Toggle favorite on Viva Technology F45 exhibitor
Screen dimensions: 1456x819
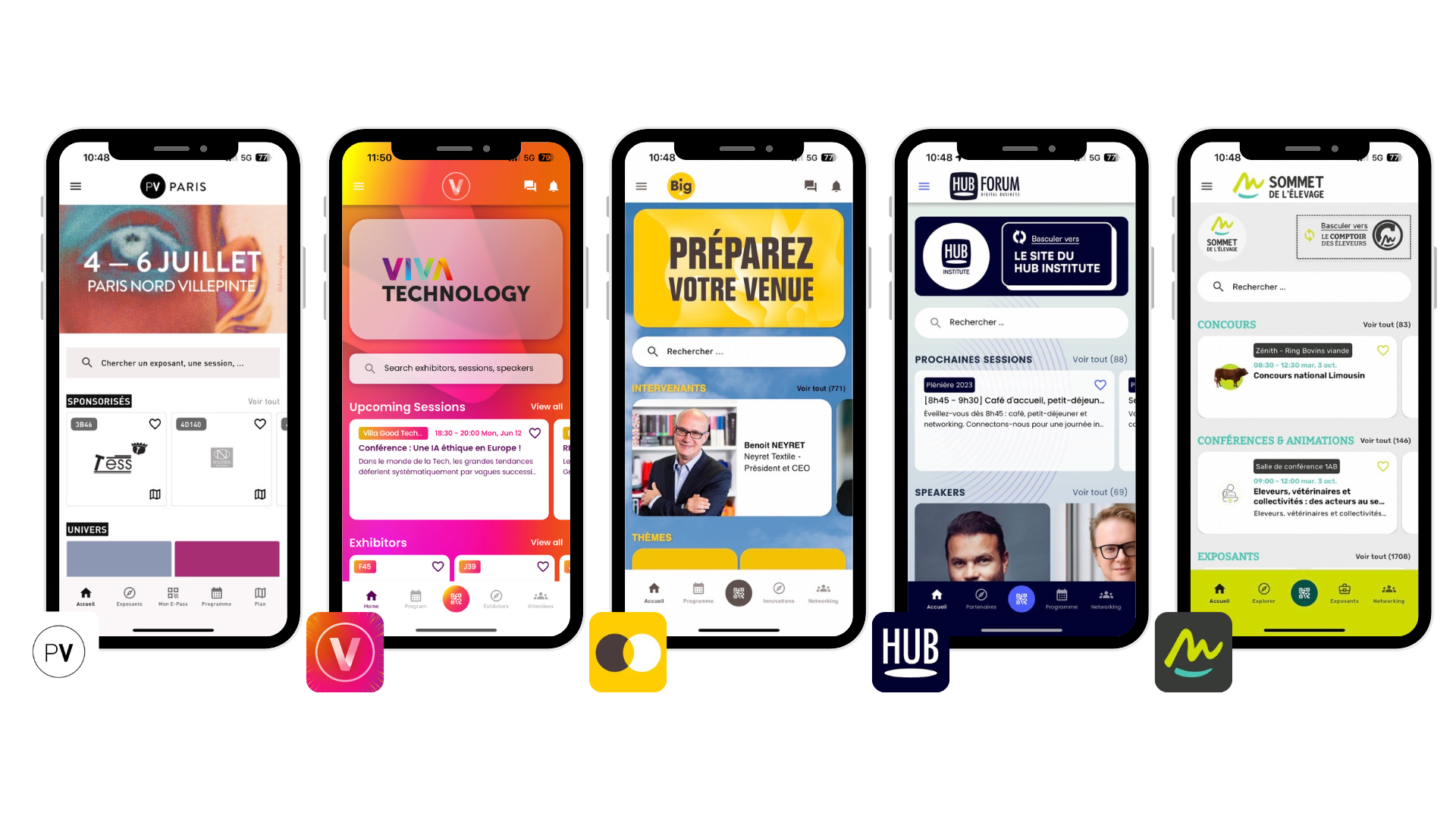[437, 565]
